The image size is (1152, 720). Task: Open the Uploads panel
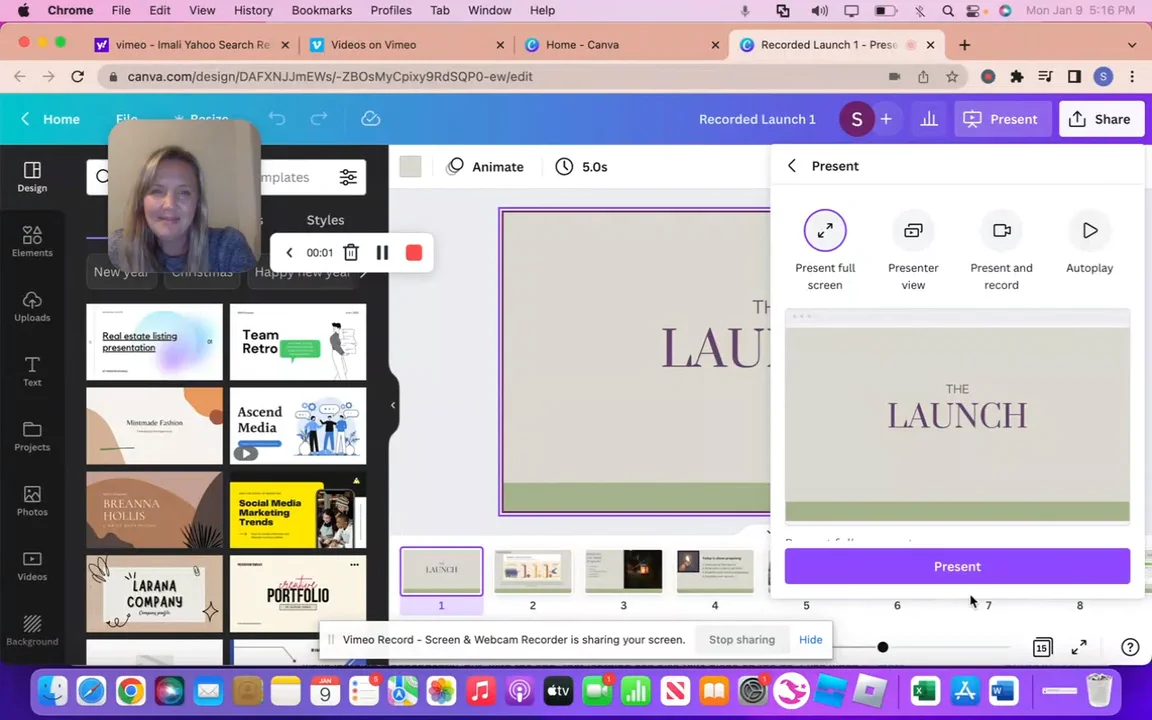coord(32,306)
